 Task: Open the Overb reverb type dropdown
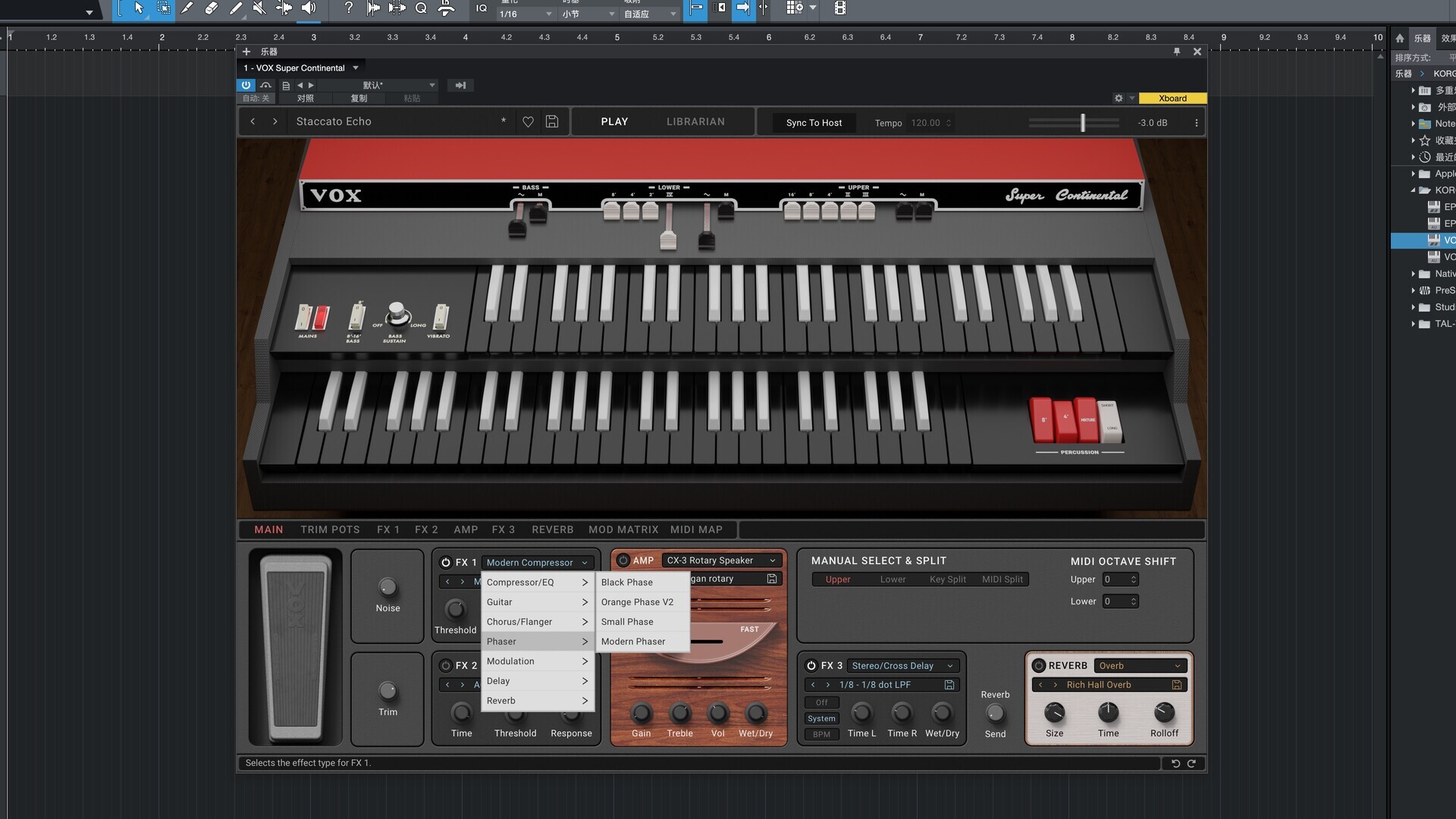click(x=1139, y=666)
